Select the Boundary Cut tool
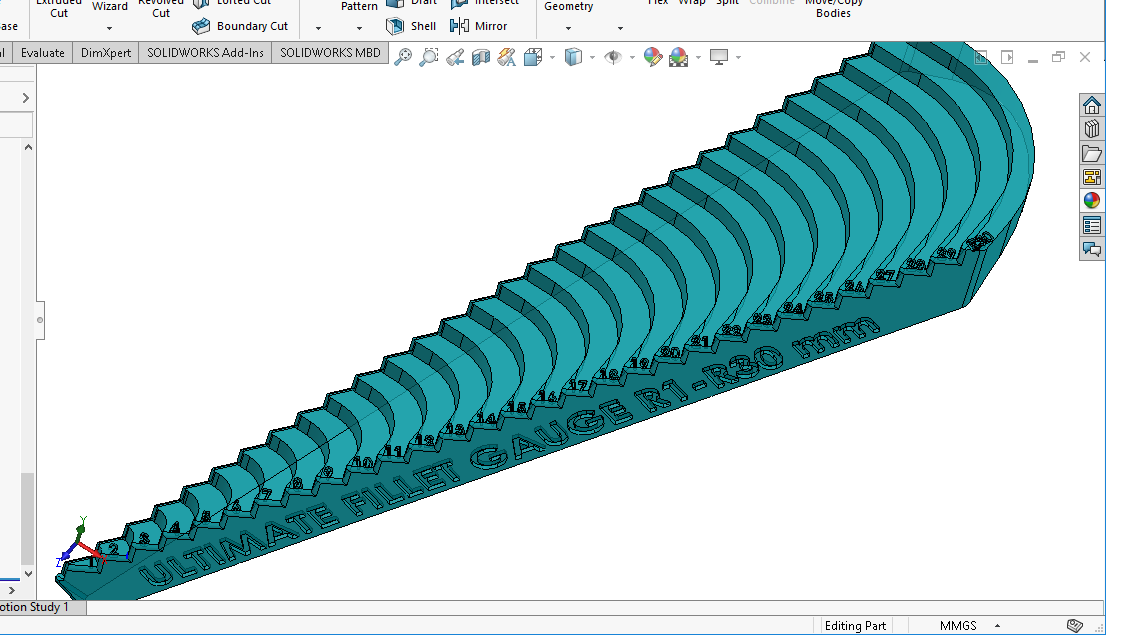 coord(241,26)
